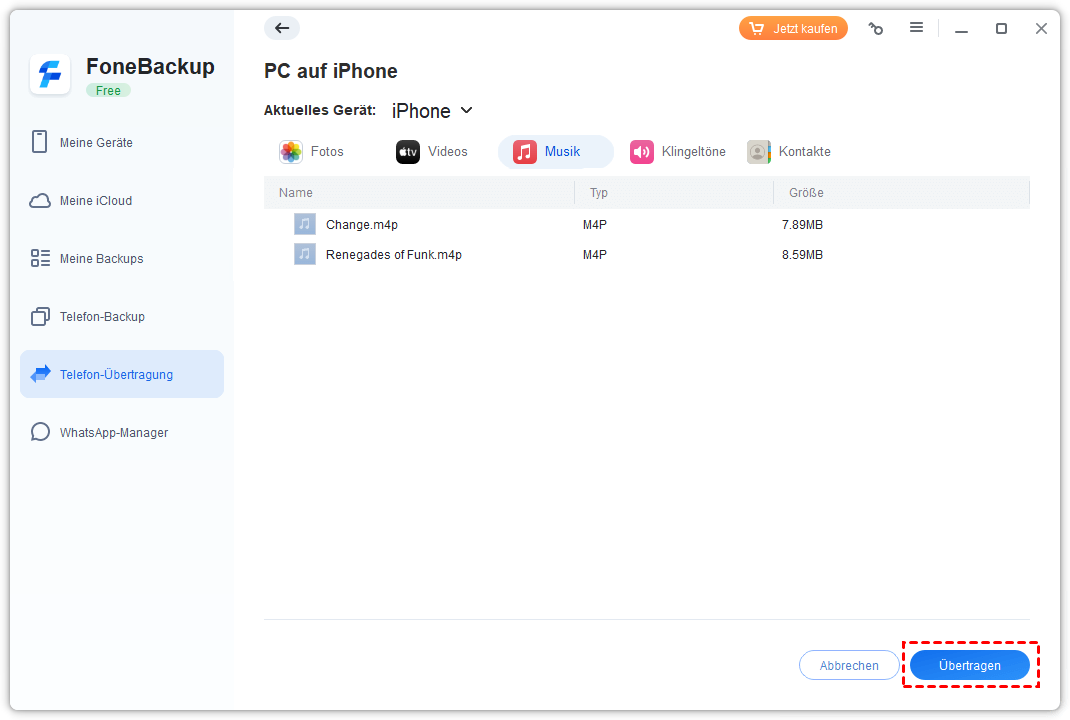Open Meine Geräte in sidebar
This screenshot has width=1070, height=720.
(122, 142)
